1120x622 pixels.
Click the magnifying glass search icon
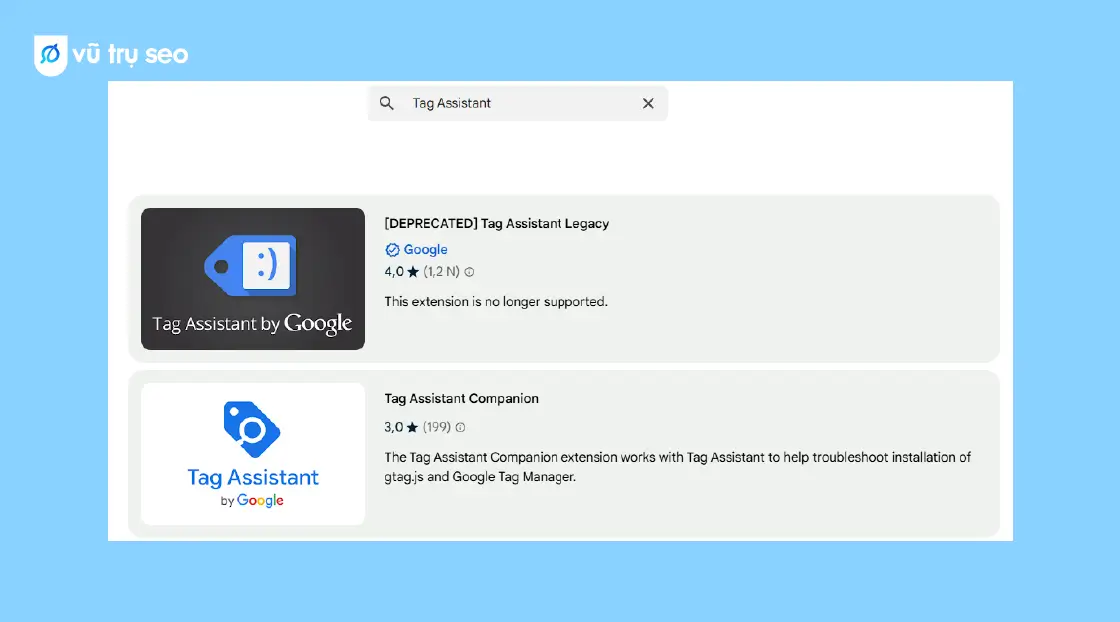point(386,103)
